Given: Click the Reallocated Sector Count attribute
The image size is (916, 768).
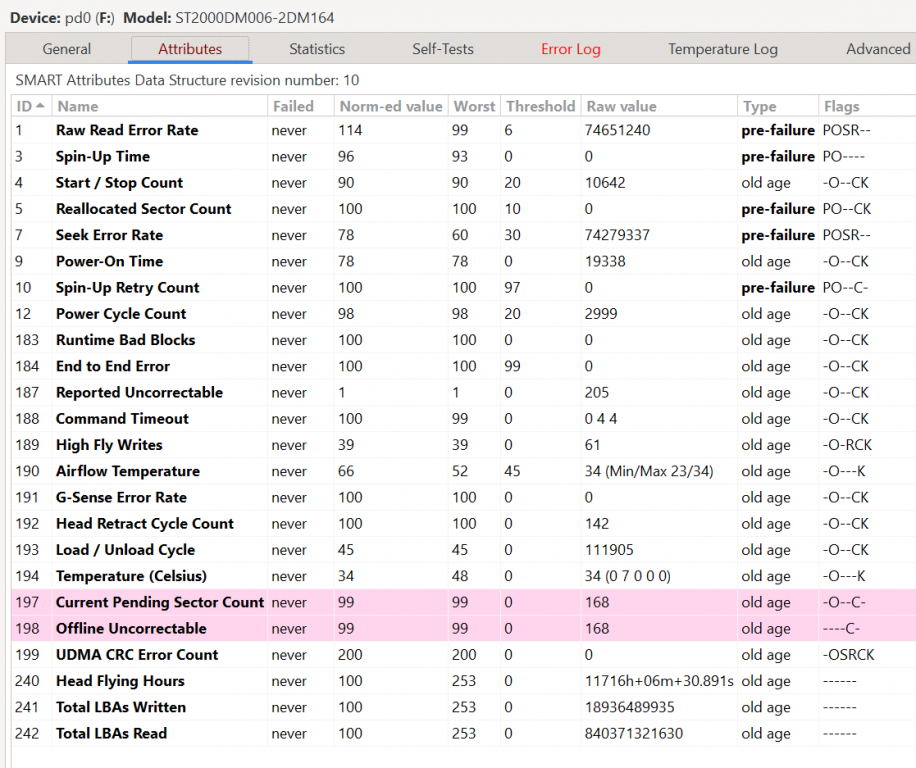Looking at the screenshot, I should pyautogui.click(x=143, y=209).
